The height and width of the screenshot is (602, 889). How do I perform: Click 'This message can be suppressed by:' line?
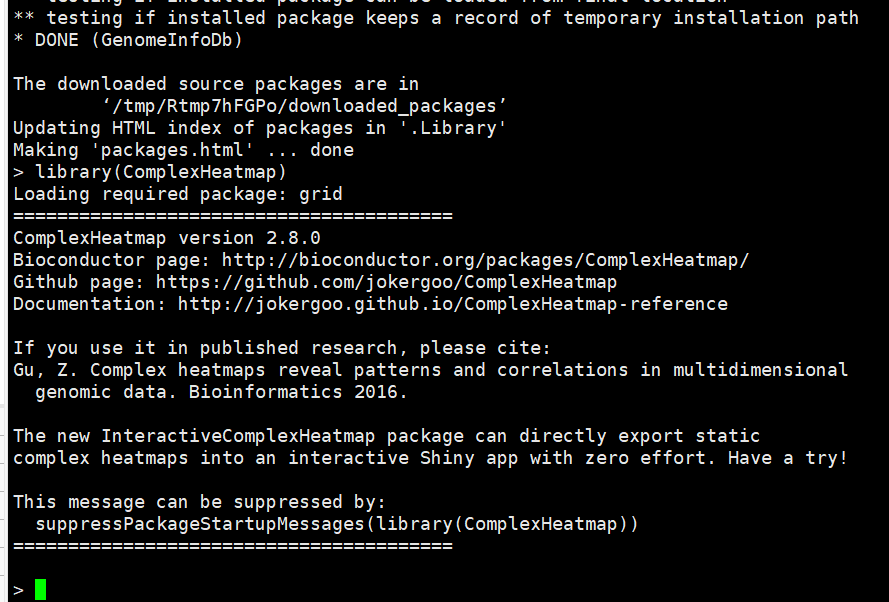click(x=199, y=502)
